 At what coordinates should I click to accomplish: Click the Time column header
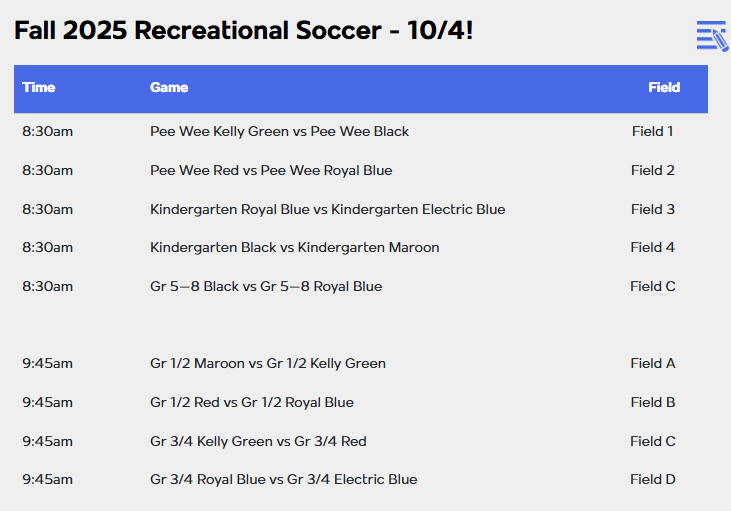coord(39,87)
